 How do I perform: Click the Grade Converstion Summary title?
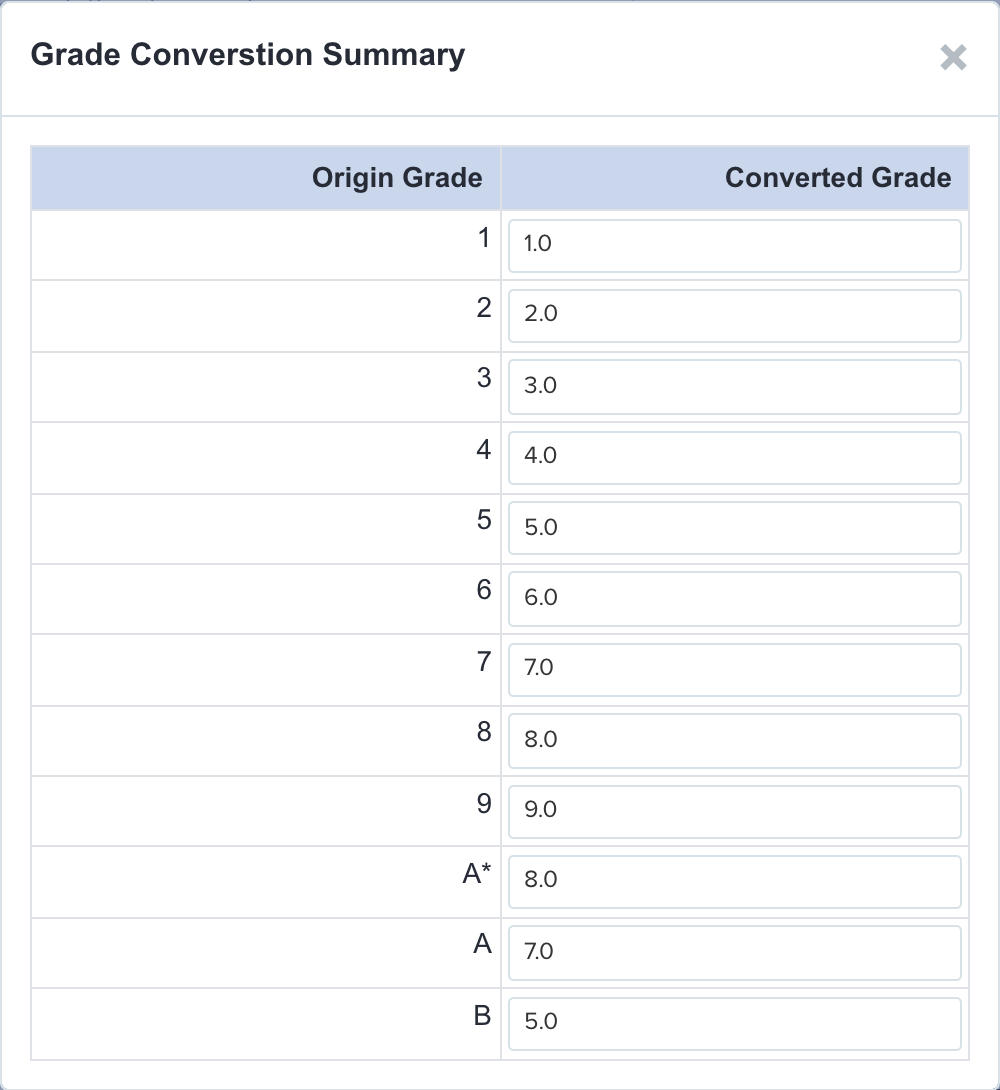(x=248, y=55)
